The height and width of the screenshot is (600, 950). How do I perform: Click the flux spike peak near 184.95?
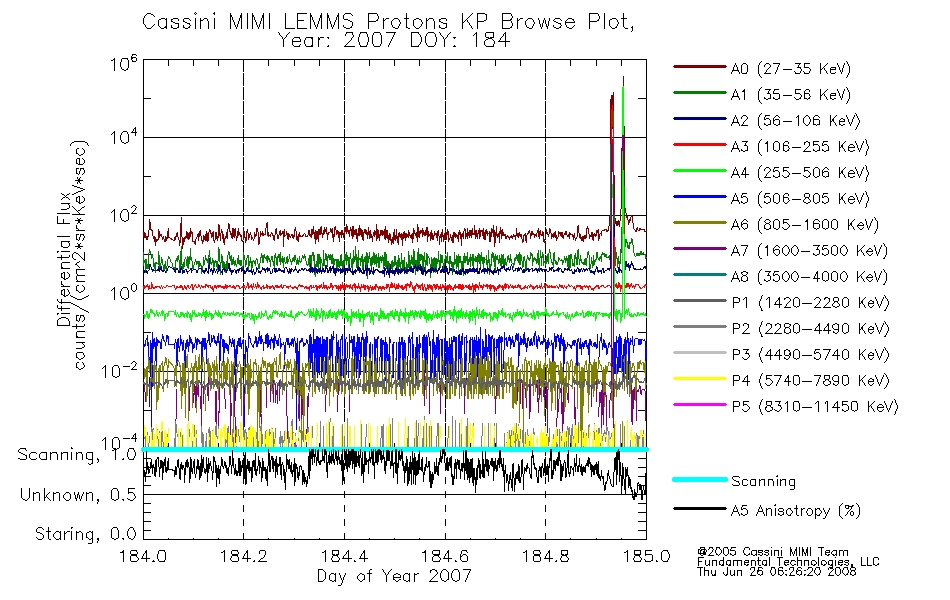point(623,79)
